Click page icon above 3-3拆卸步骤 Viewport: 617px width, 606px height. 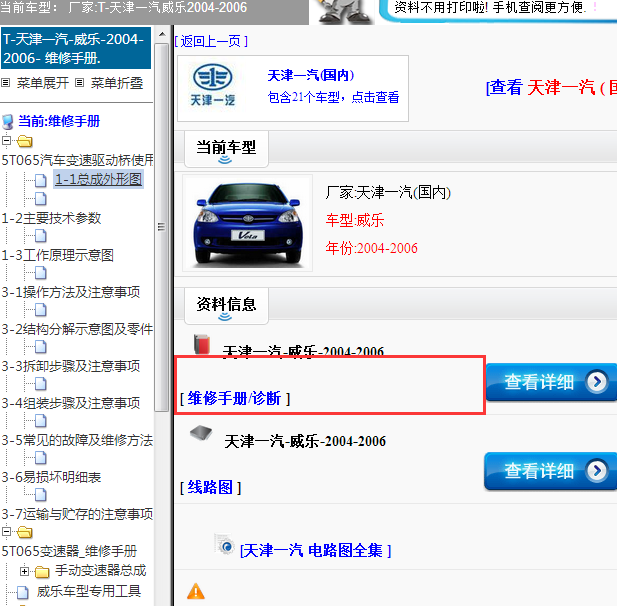(41, 347)
